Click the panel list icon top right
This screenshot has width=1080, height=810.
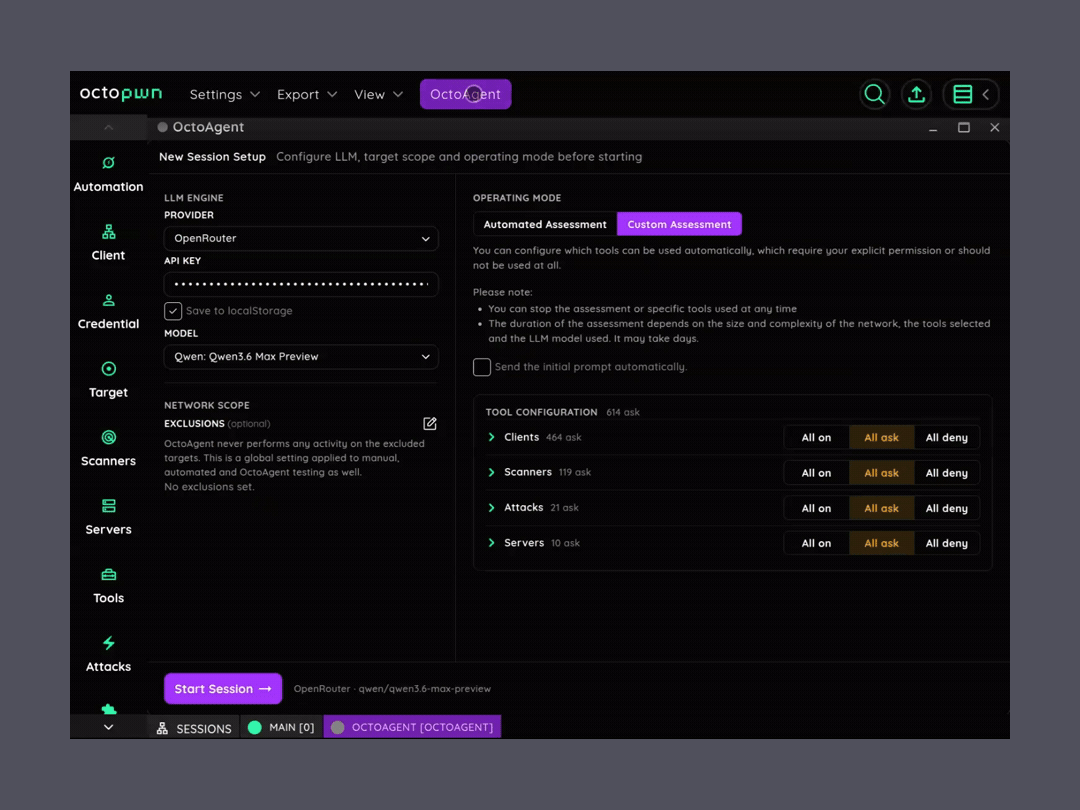[x=962, y=94]
